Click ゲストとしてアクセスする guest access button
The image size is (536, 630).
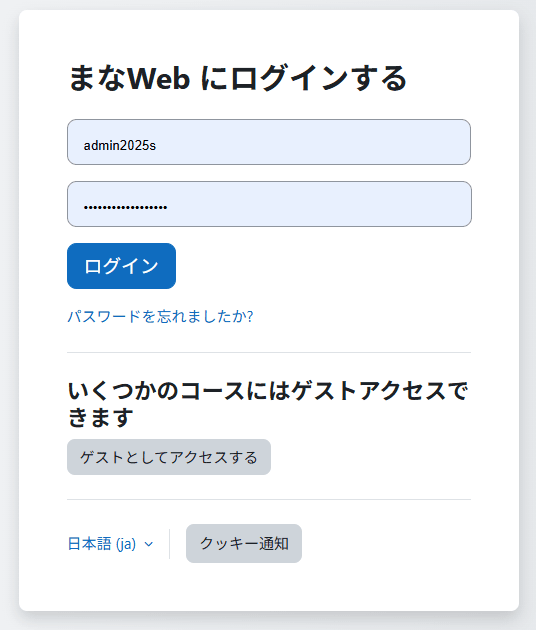[169, 457]
